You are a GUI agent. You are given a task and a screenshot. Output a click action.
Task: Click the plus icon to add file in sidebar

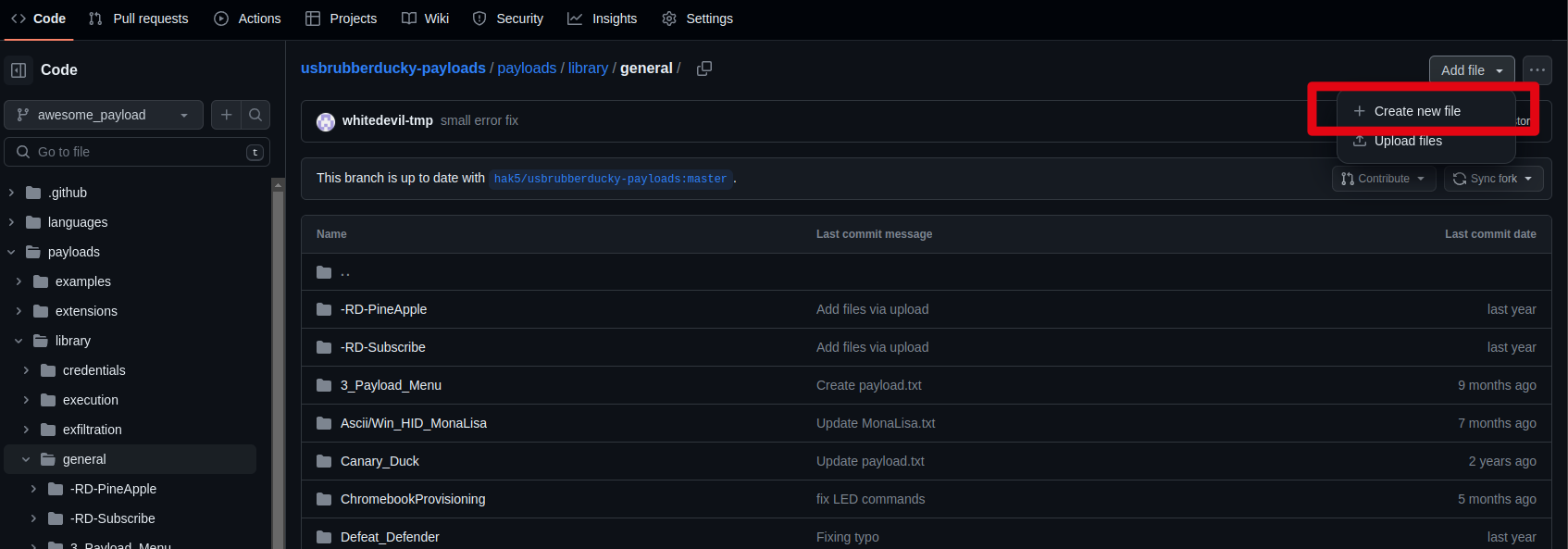coord(226,115)
